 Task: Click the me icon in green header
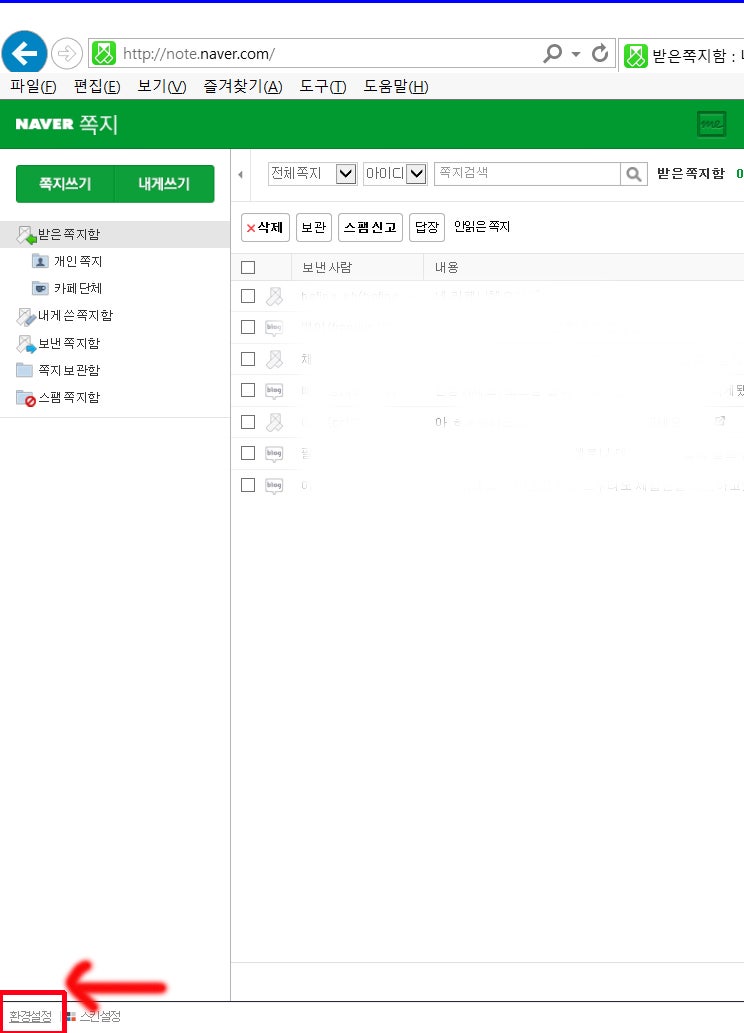click(711, 124)
